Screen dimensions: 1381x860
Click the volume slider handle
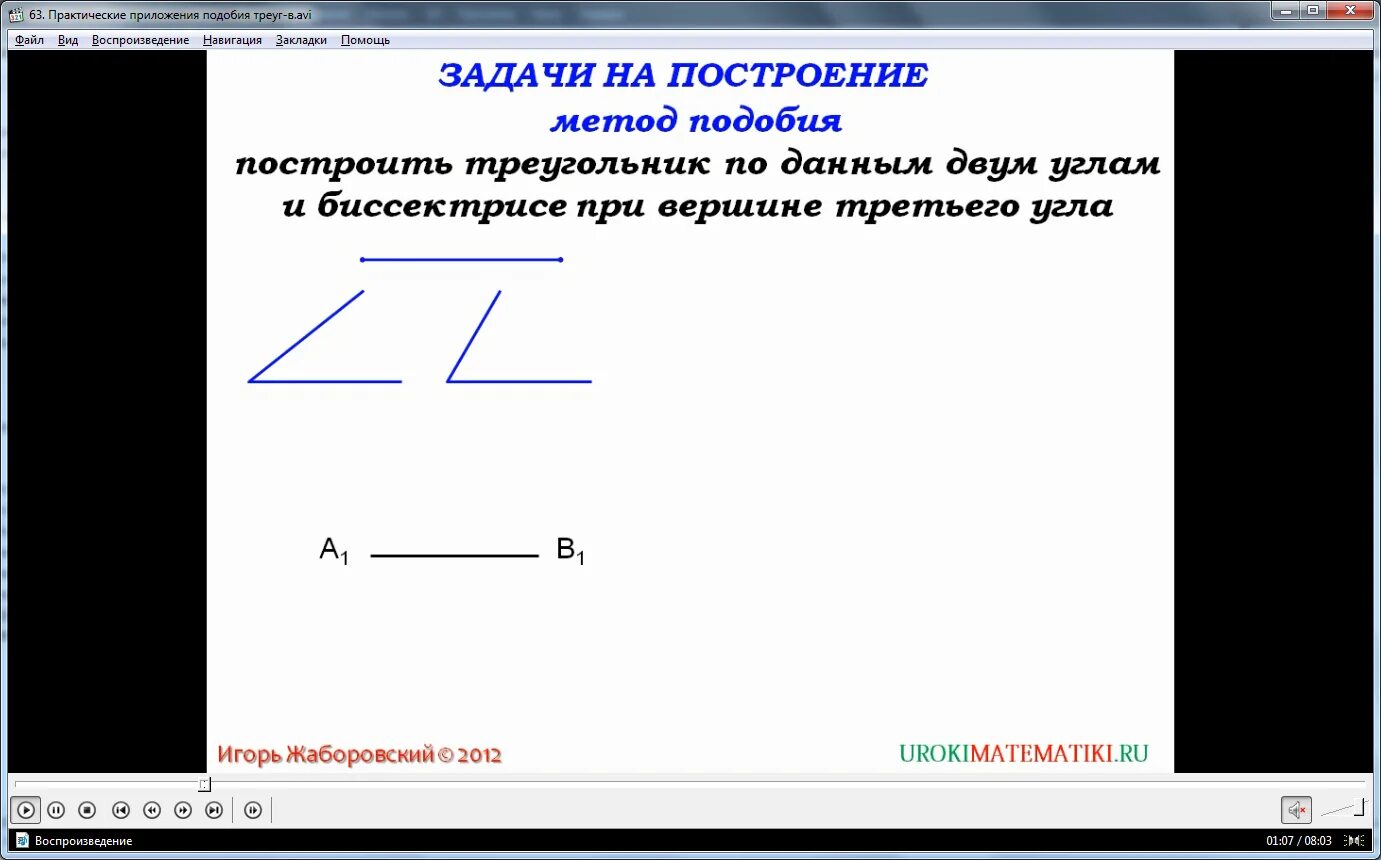1360,806
